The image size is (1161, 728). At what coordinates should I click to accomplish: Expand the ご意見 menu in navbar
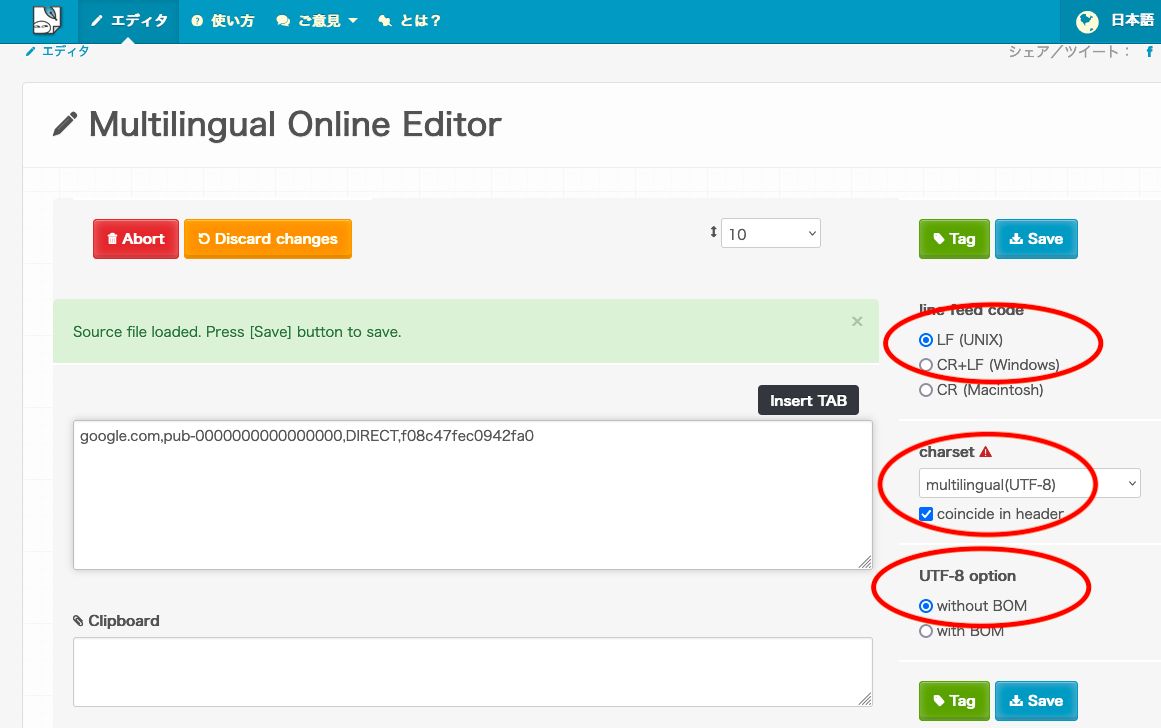coord(317,21)
